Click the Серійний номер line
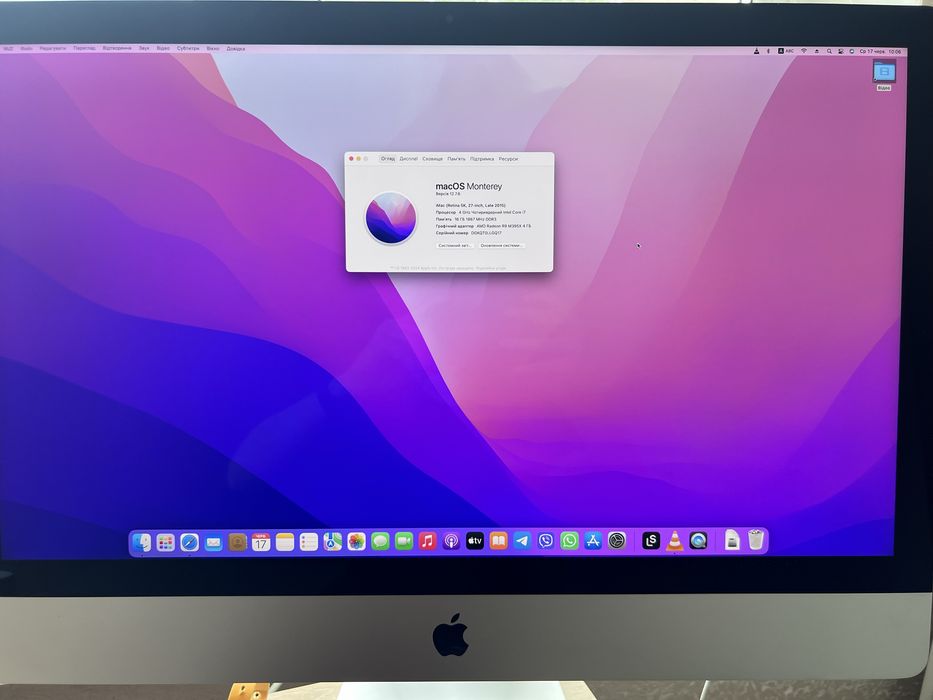Image resolution: width=933 pixels, height=700 pixels. pyautogui.click(x=469, y=233)
